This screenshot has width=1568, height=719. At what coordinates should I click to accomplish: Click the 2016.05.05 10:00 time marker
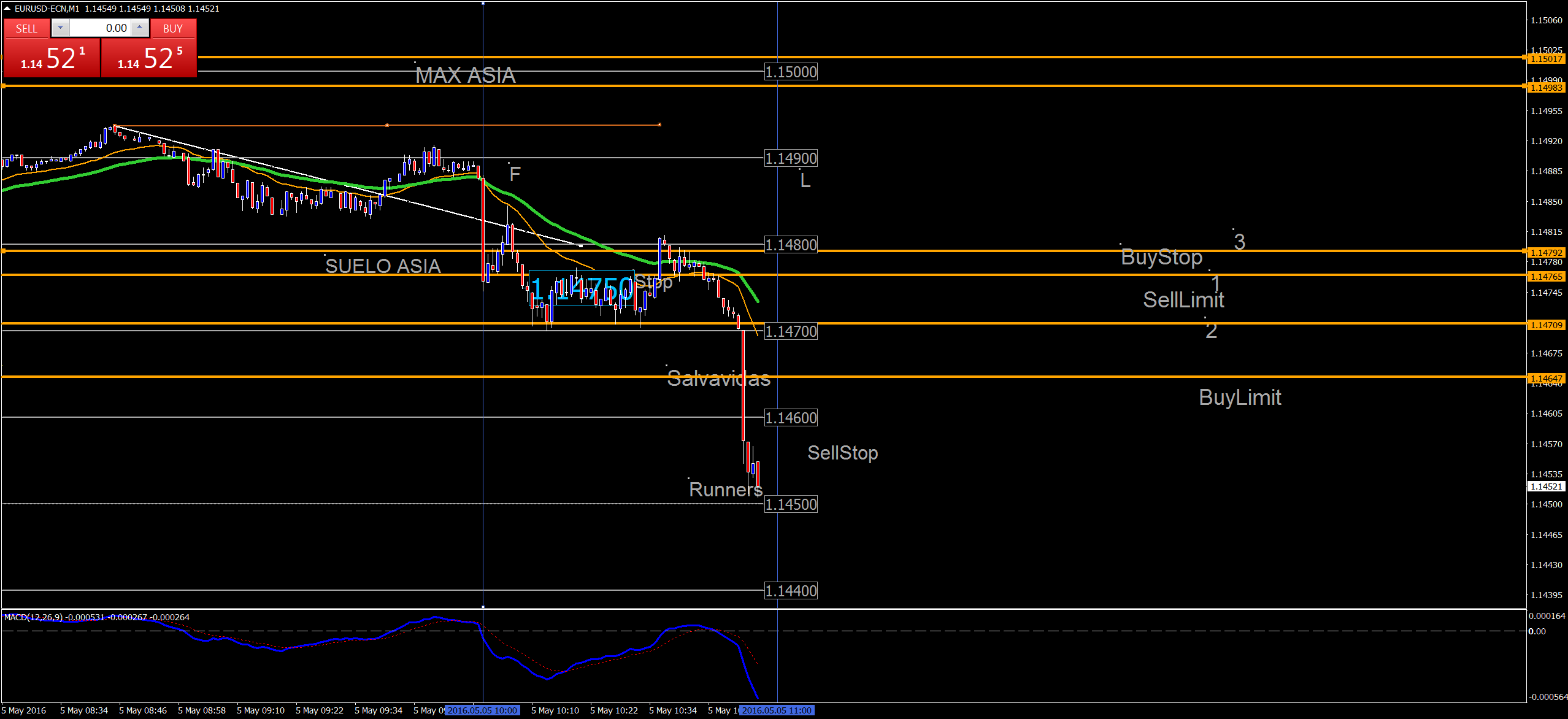tap(483, 710)
